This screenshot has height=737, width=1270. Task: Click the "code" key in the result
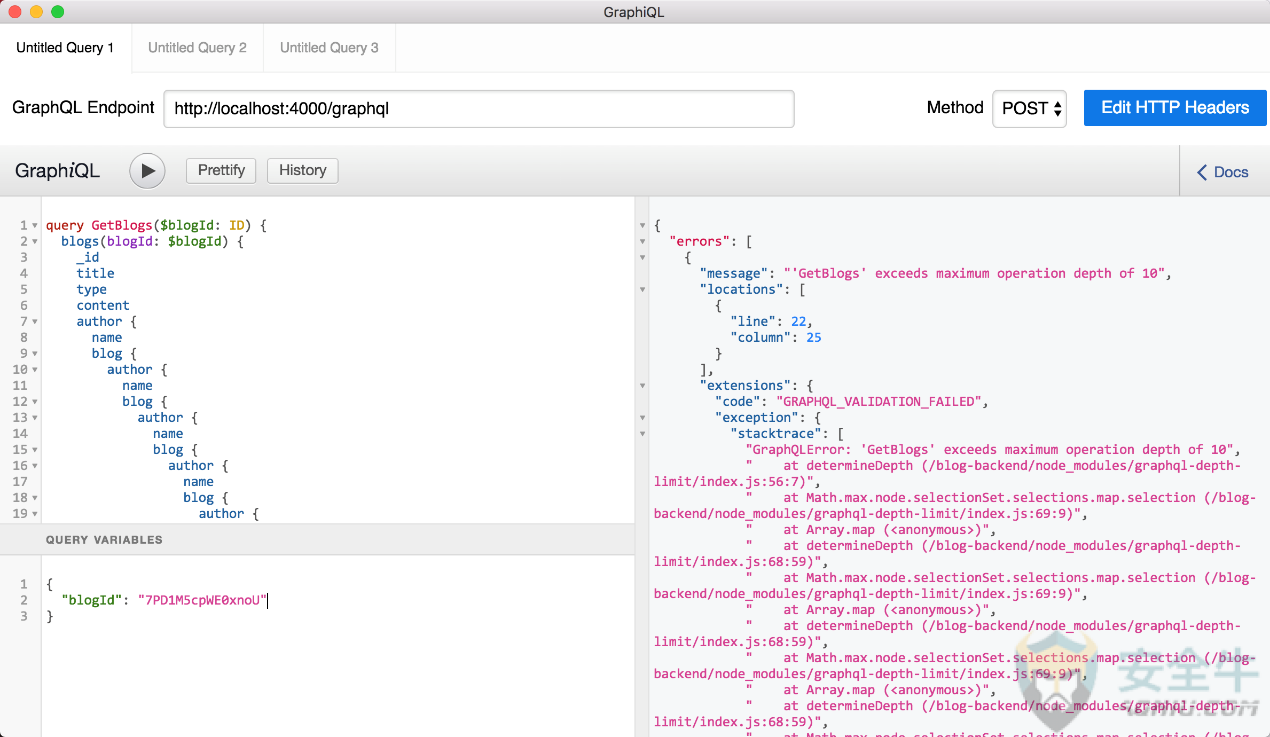pyautogui.click(x=737, y=401)
